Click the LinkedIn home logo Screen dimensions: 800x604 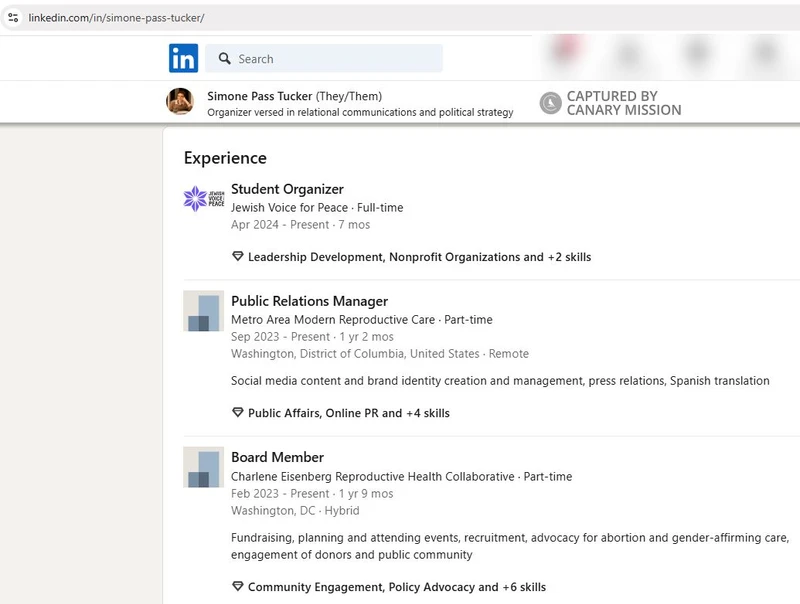tap(183, 58)
